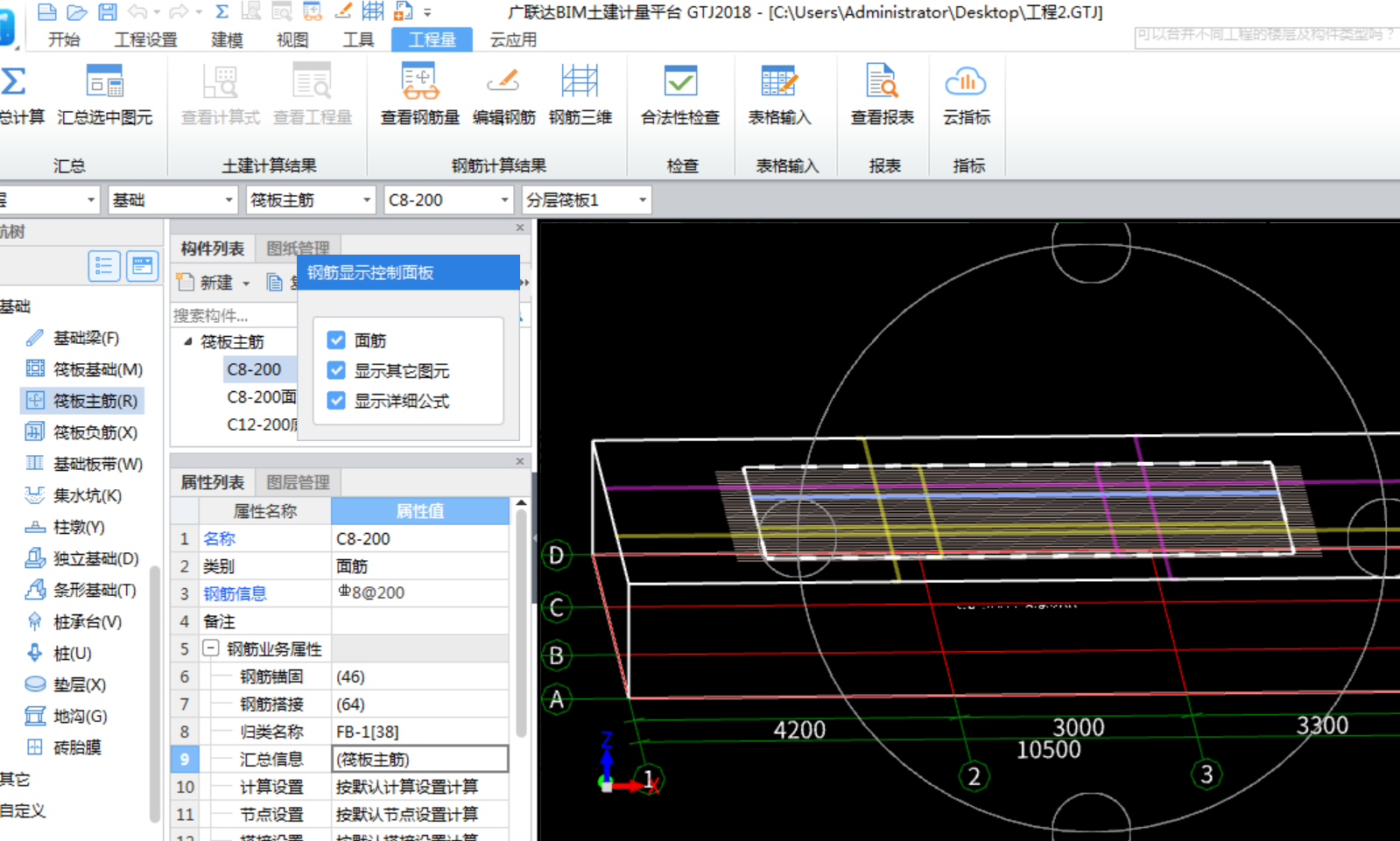Viewport: 1400px width, 841px height.
Task: Collapse the 筏板主筋 tree node
Action: click(187, 341)
